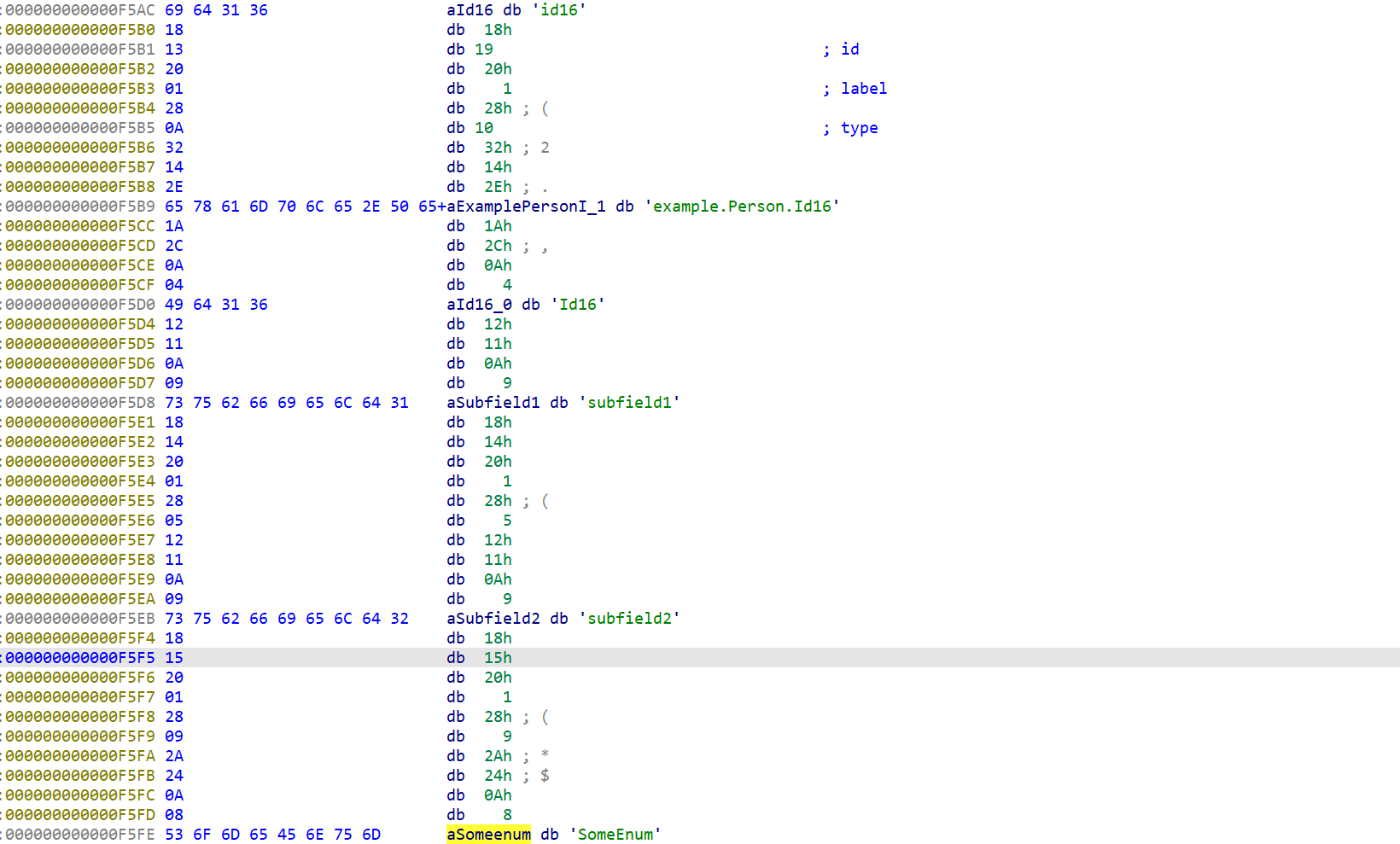This screenshot has width=1400, height=844.
Task: Click 'db 32h' line with comment 2
Action: 498,148
